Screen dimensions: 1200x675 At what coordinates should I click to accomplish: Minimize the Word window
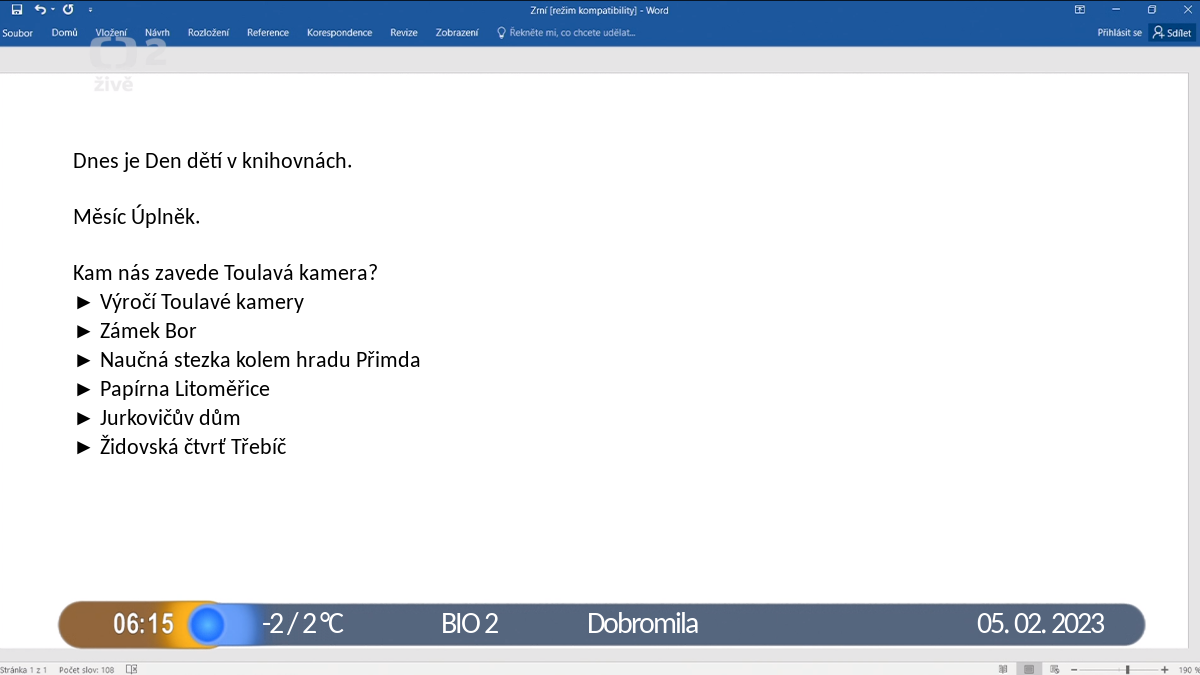coord(1116,10)
